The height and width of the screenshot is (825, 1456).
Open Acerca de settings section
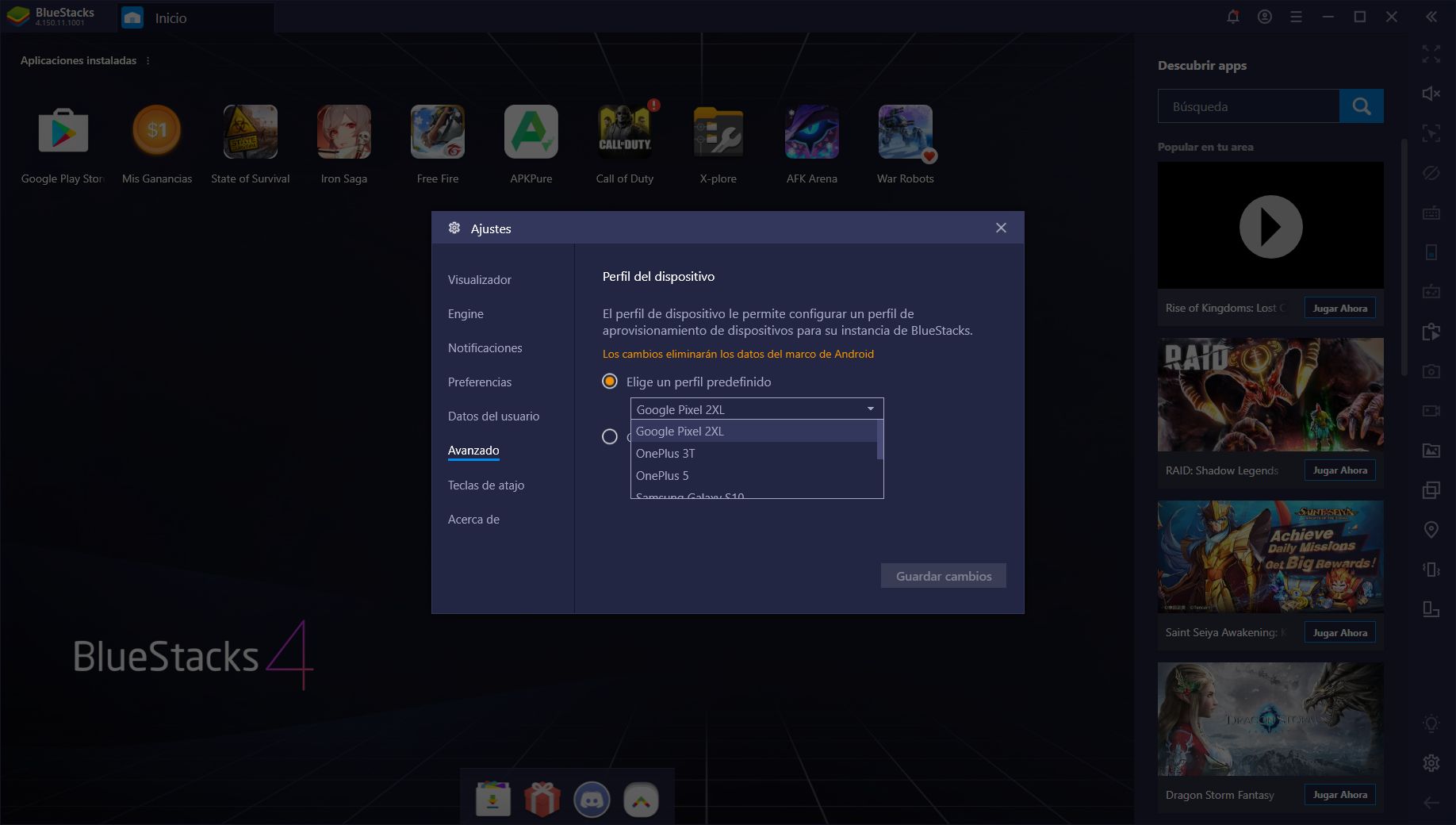click(473, 520)
